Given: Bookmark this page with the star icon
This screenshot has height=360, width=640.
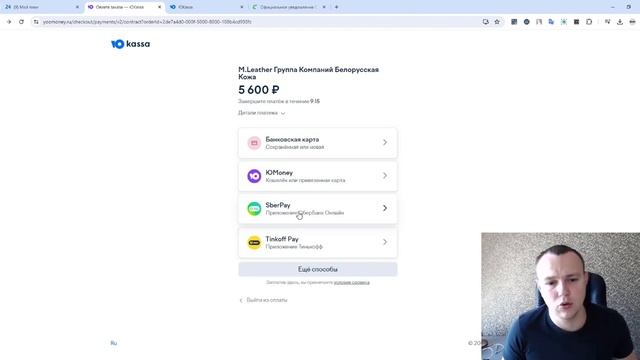Looking at the screenshot, I should (497, 22).
